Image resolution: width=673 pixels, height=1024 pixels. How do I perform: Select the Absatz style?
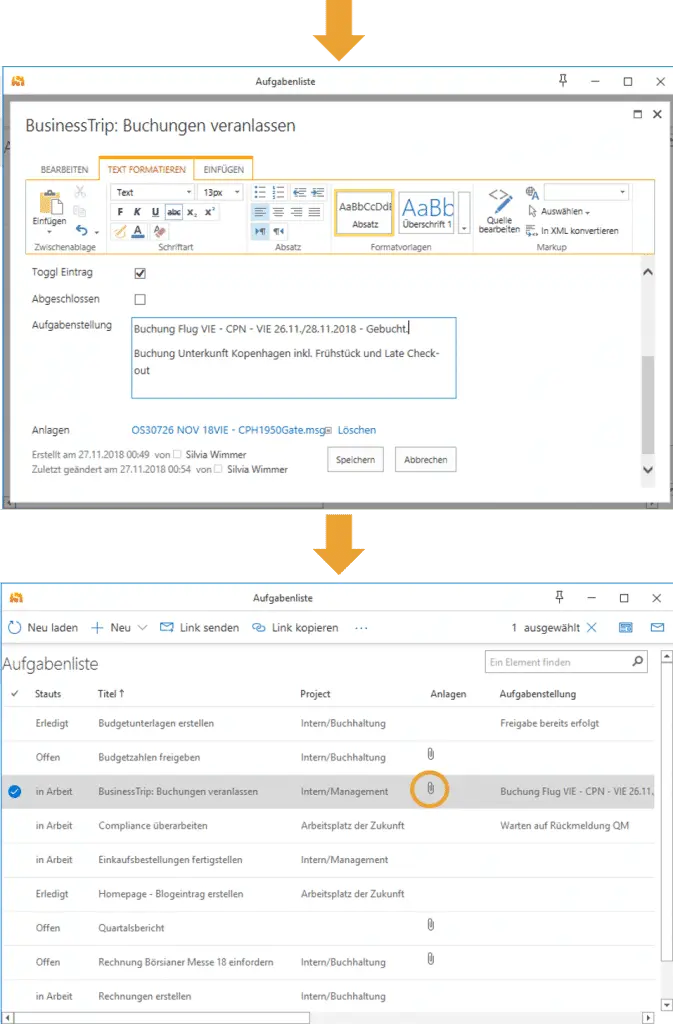point(364,212)
